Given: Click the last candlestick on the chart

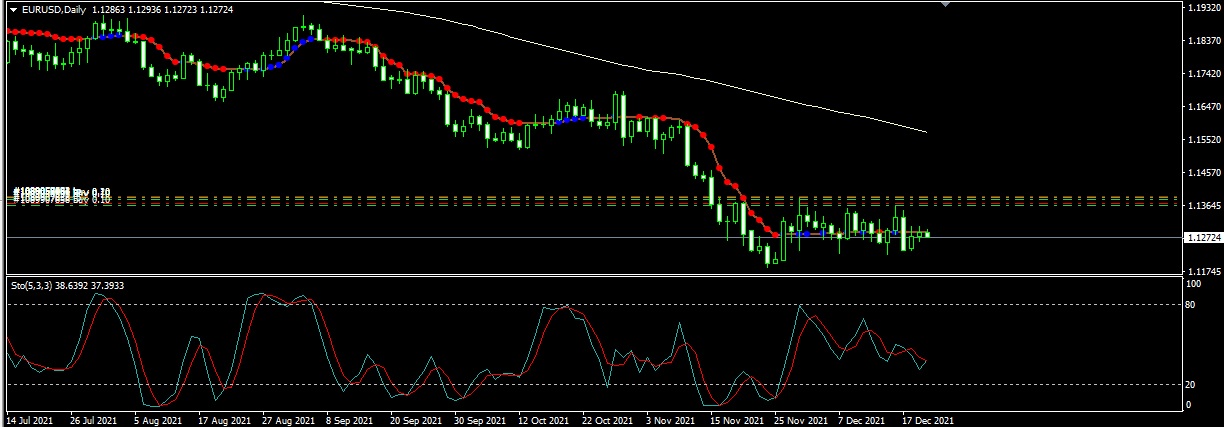Looking at the screenshot, I should 929,234.
